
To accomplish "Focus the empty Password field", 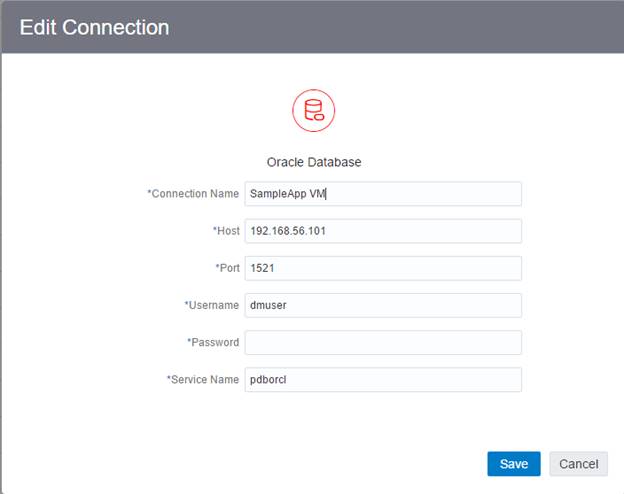I will [x=383, y=342].
